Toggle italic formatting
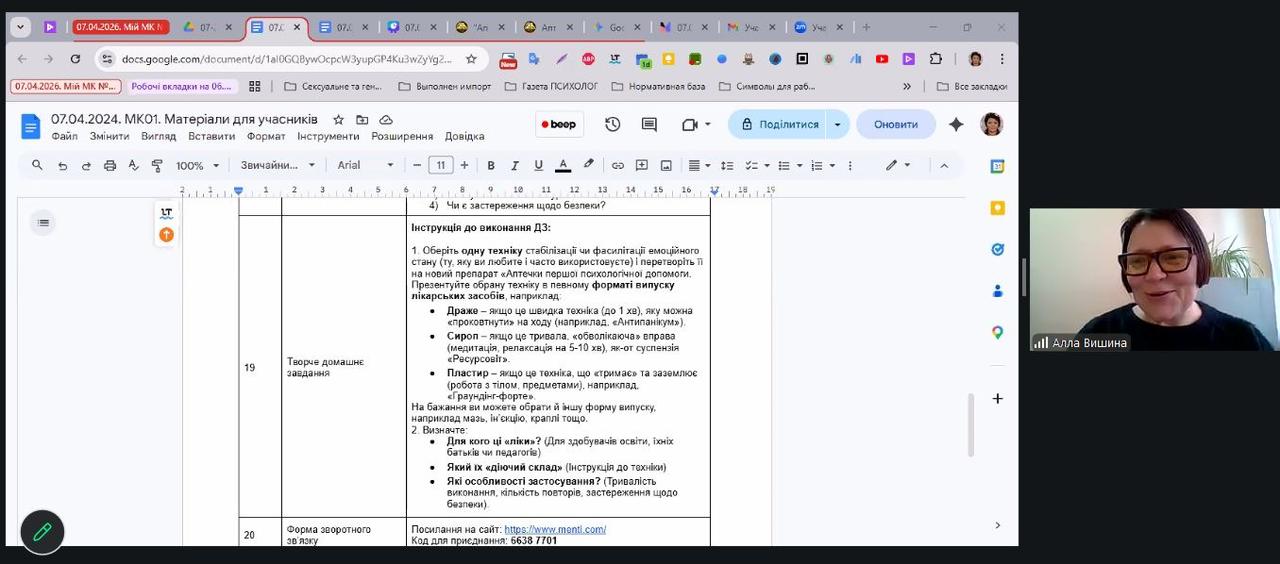1280x564 pixels. [x=515, y=166]
